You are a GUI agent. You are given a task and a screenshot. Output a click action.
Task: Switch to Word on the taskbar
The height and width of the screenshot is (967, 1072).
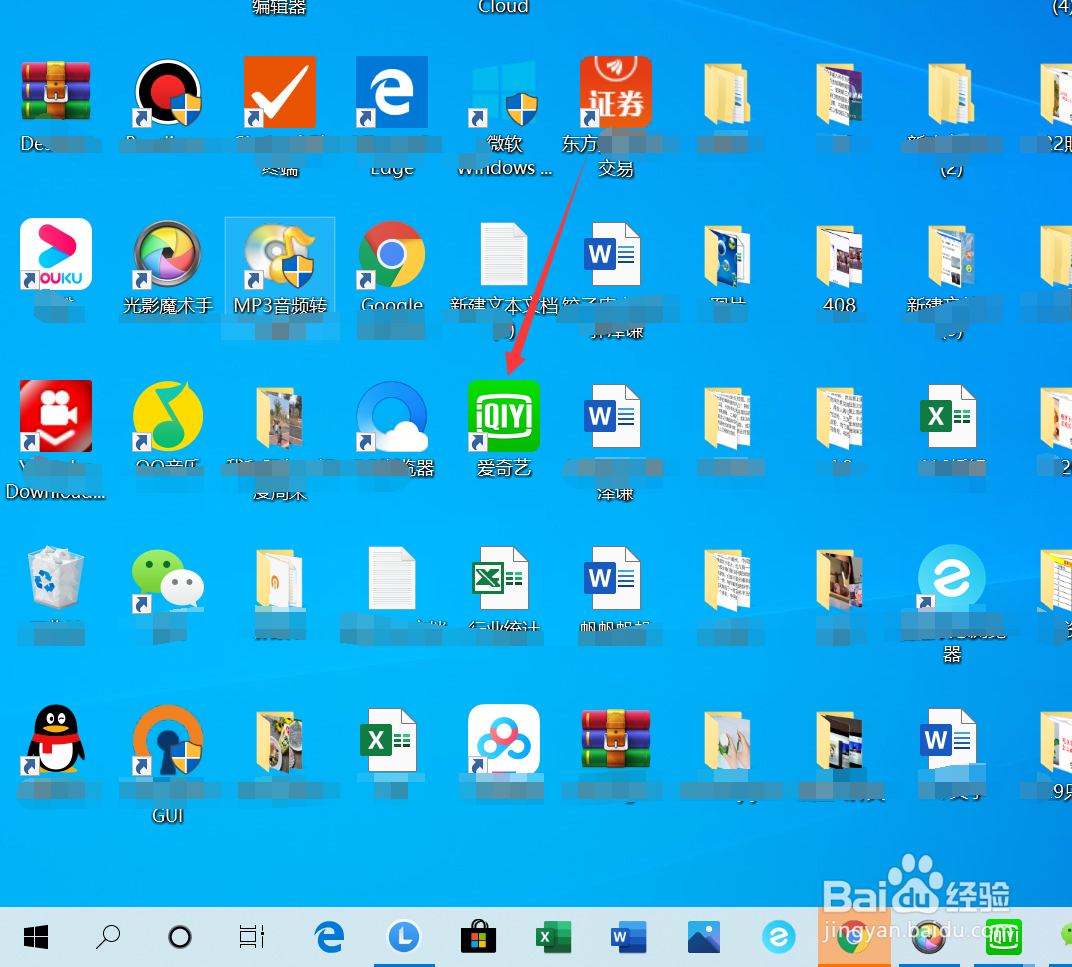(x=628, y=937)
